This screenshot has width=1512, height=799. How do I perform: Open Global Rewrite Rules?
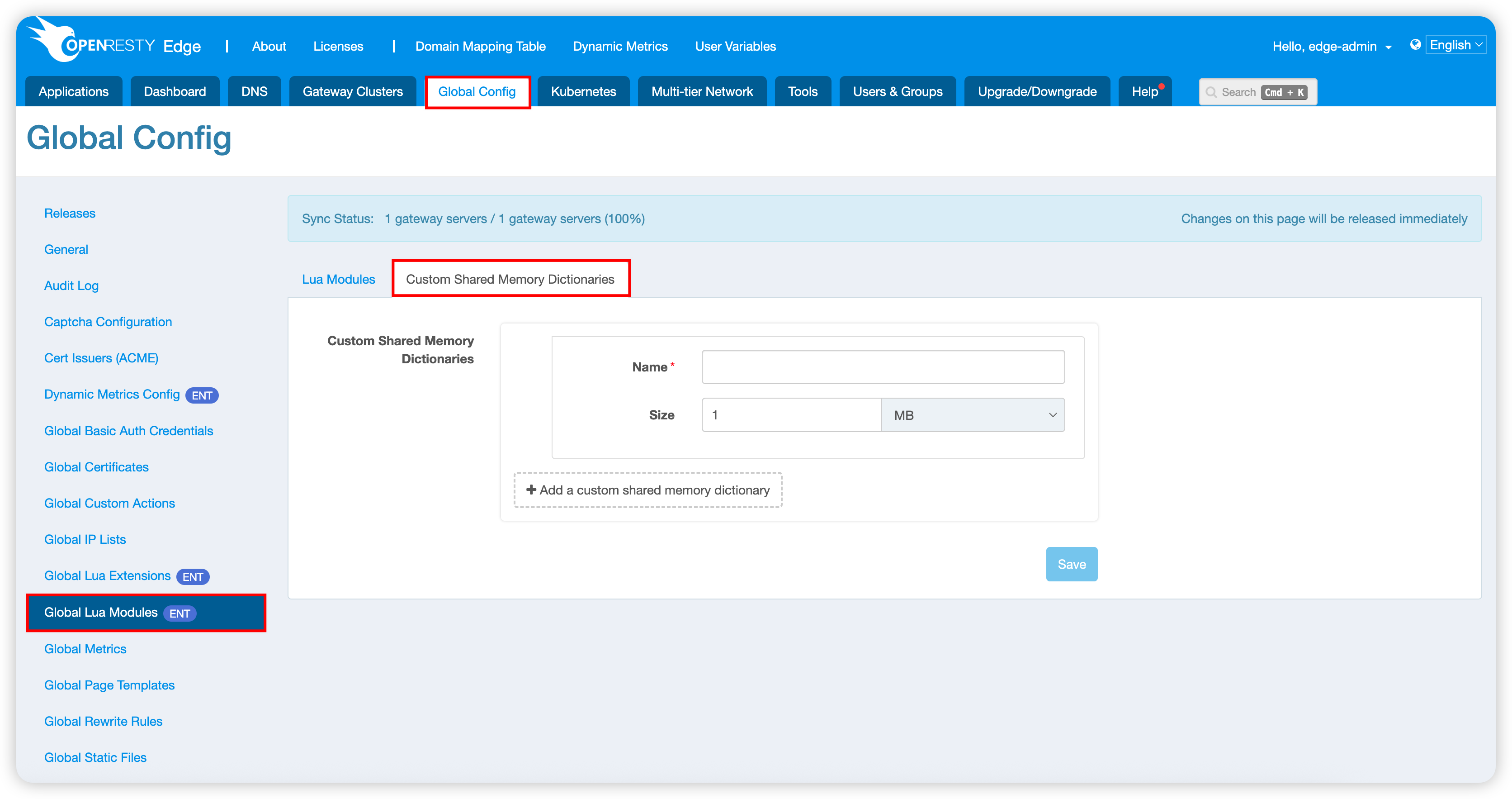click(x=103, y=722)
